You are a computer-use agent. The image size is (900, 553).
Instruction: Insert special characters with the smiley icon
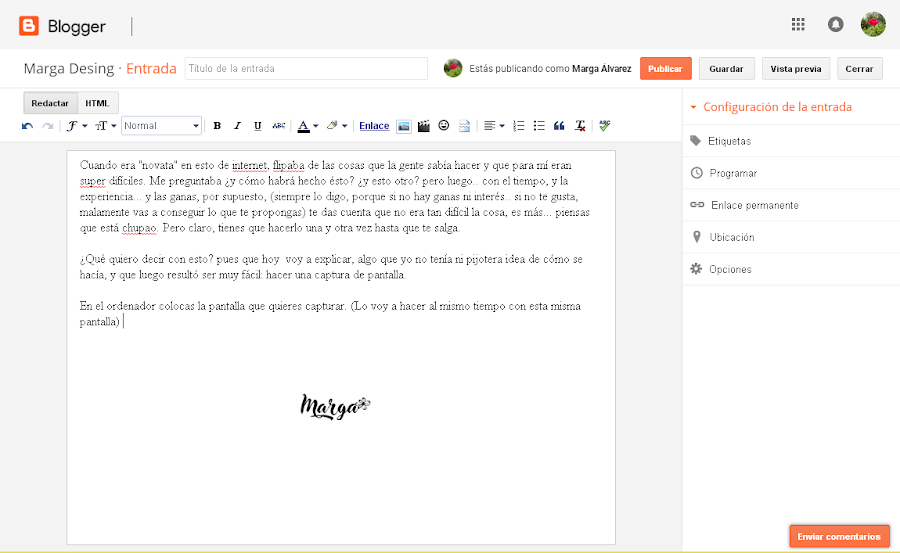click(444, 126)
